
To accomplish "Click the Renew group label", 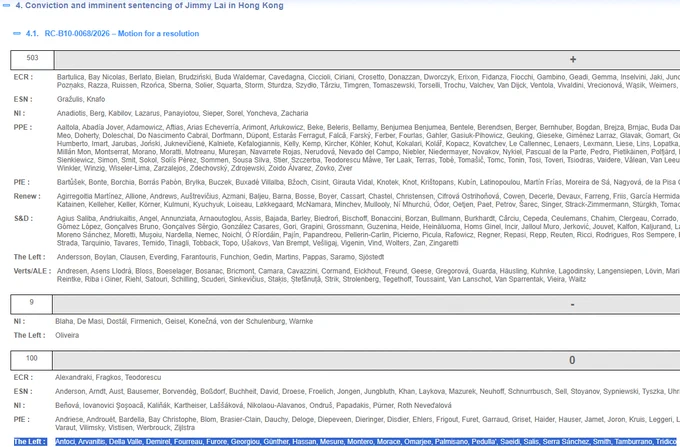I will [x=27, y=196].
